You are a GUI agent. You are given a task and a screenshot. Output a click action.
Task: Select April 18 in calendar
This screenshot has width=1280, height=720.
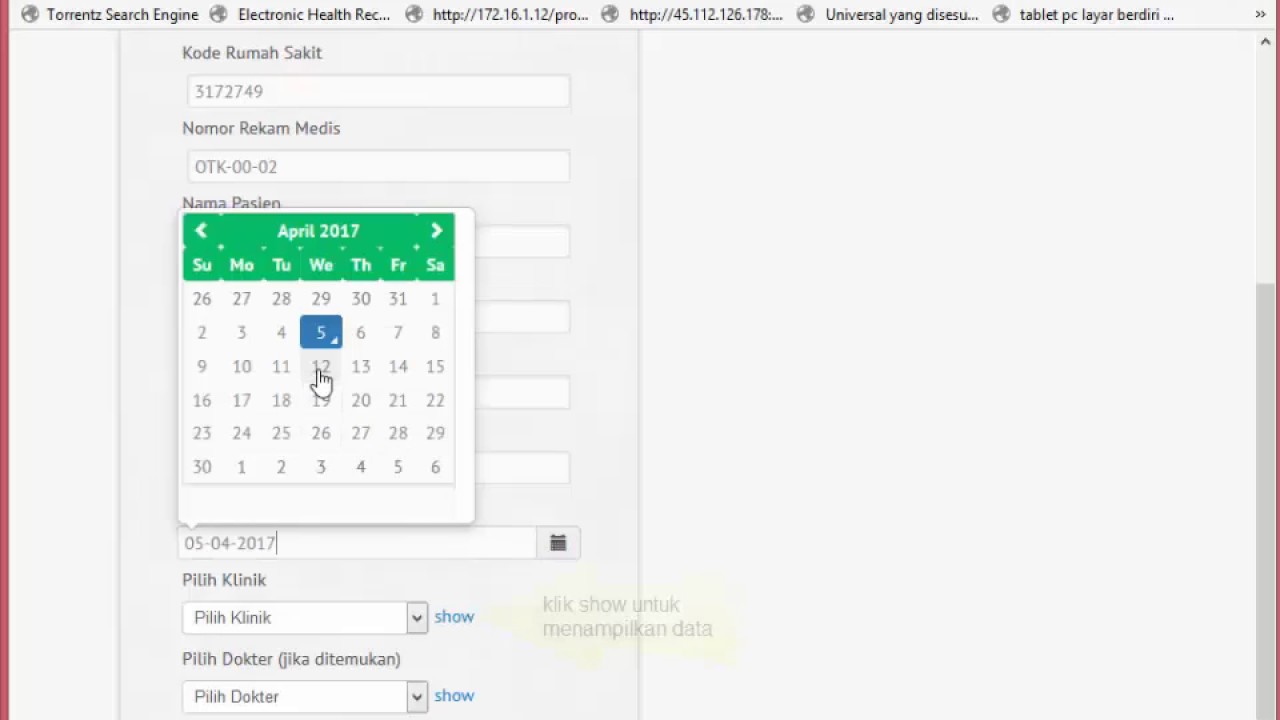click(281, 400)
